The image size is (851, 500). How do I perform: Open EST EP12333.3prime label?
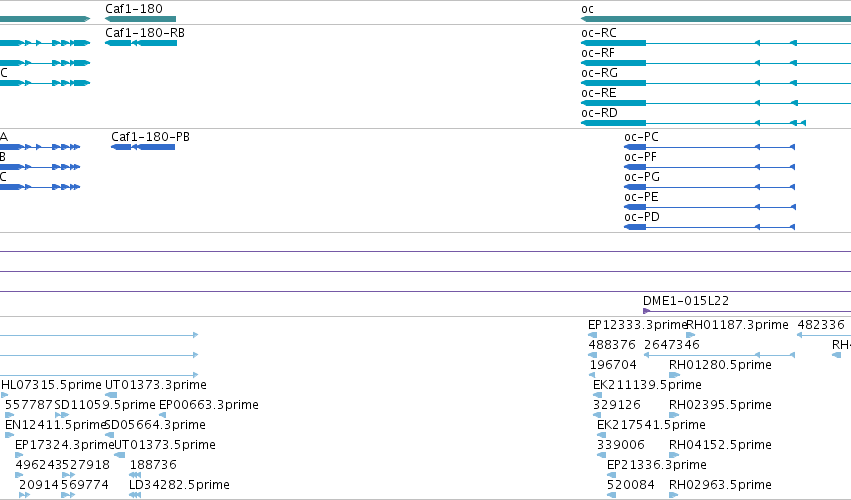[x=638, y=325]
